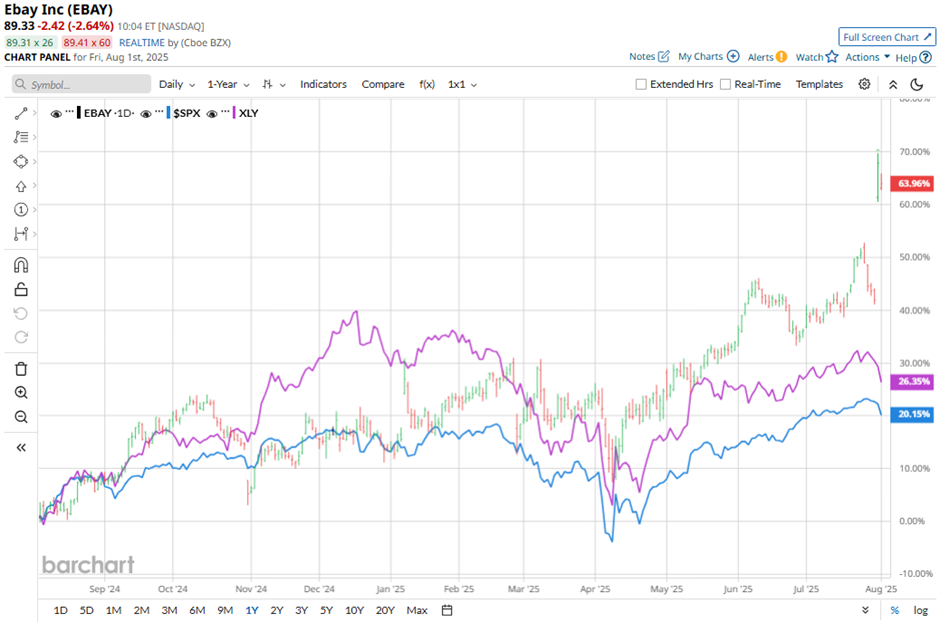The height and width of the screenshot is (623, 940).
Task: Click the purple XLY color swatch
Action: click(234, 113)
